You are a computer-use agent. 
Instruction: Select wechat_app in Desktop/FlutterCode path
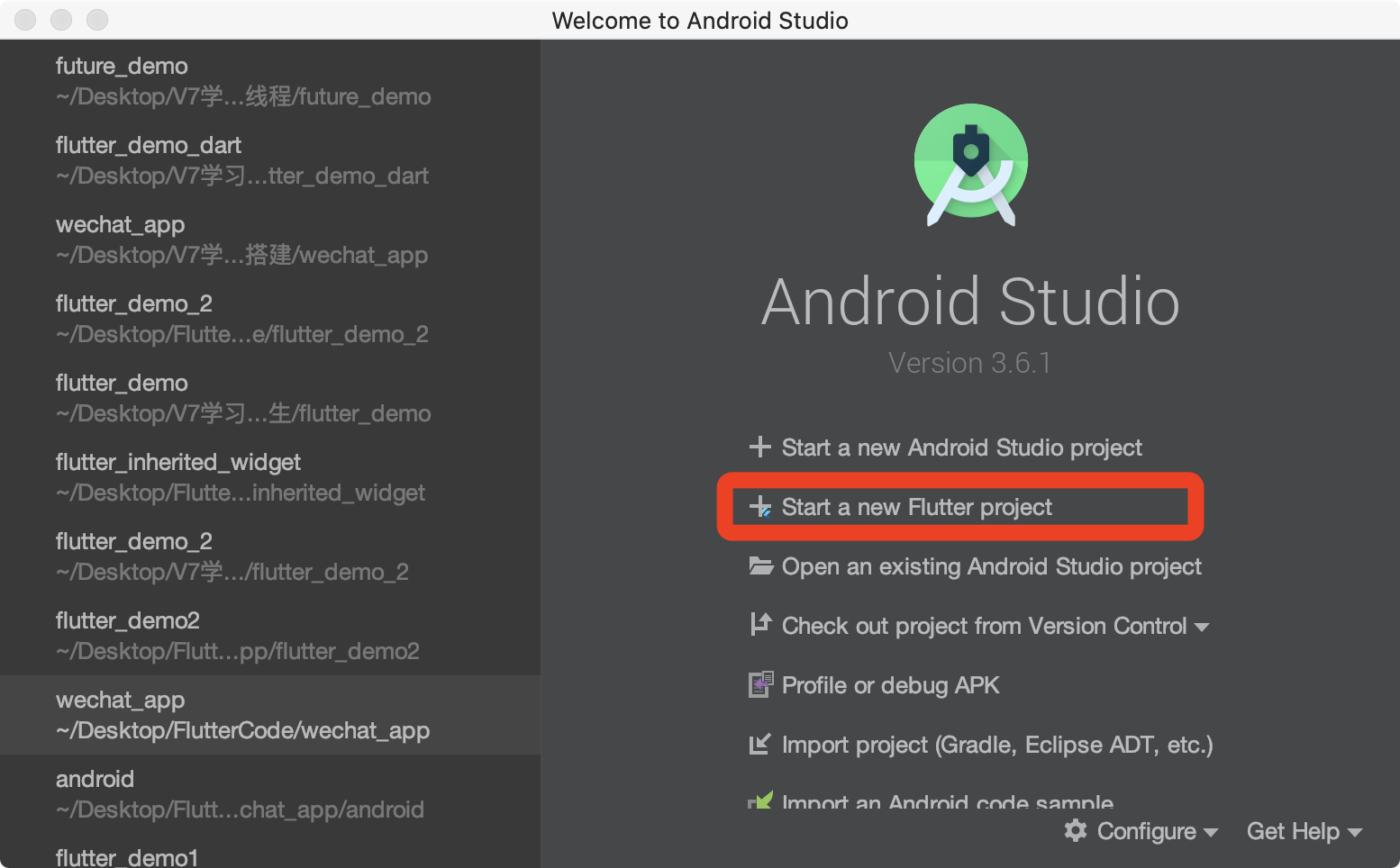click(x=270, y=715)
